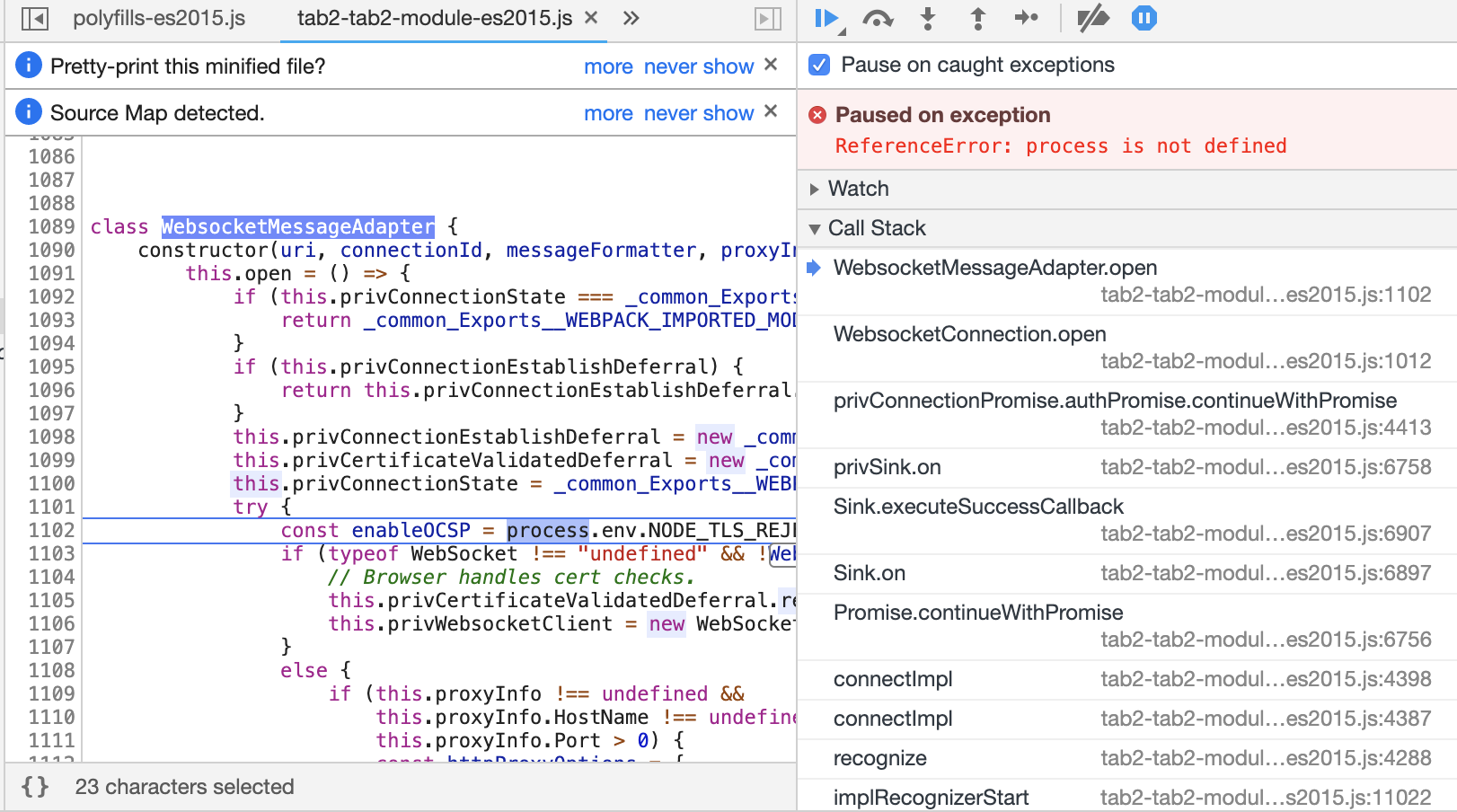Step out of current function

click(x=976, y=18)
